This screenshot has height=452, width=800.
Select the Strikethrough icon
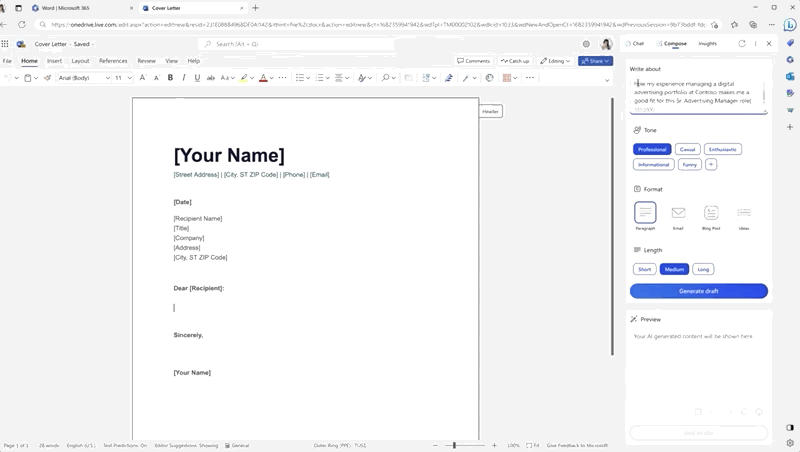[211, 78]
